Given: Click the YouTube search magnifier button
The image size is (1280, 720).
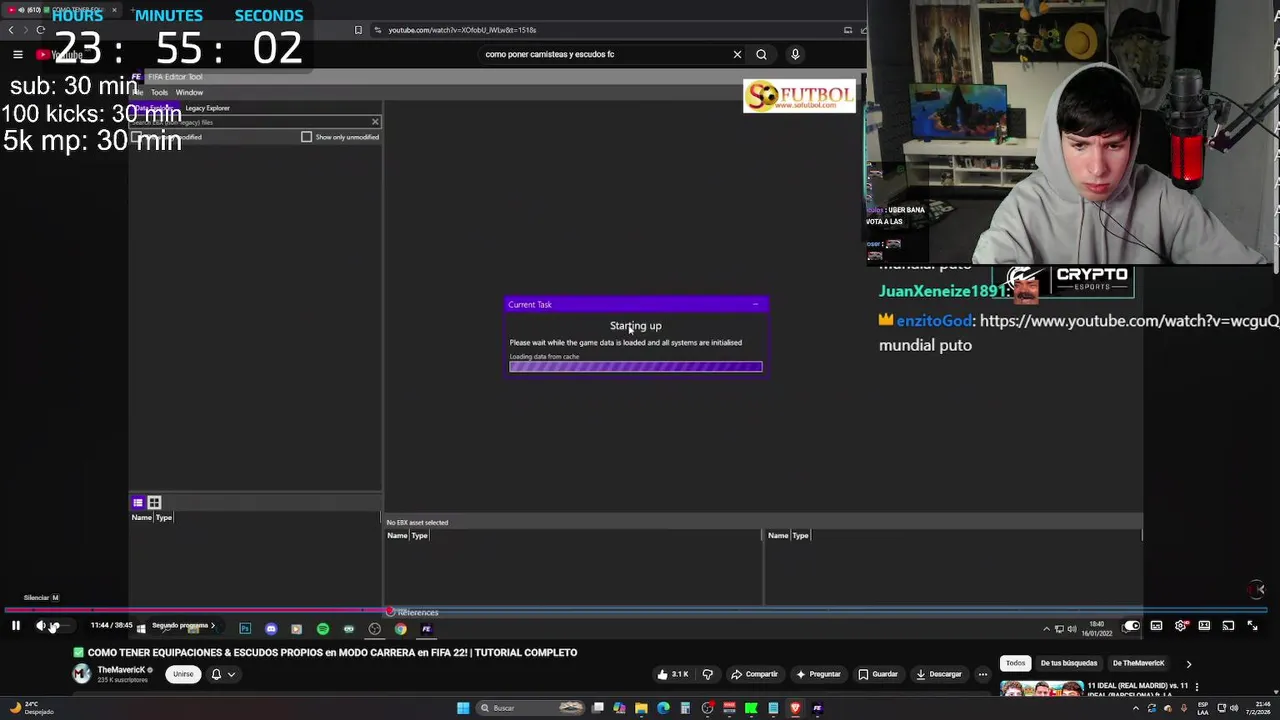Looking at the screenshot, I should coord(761,54).
